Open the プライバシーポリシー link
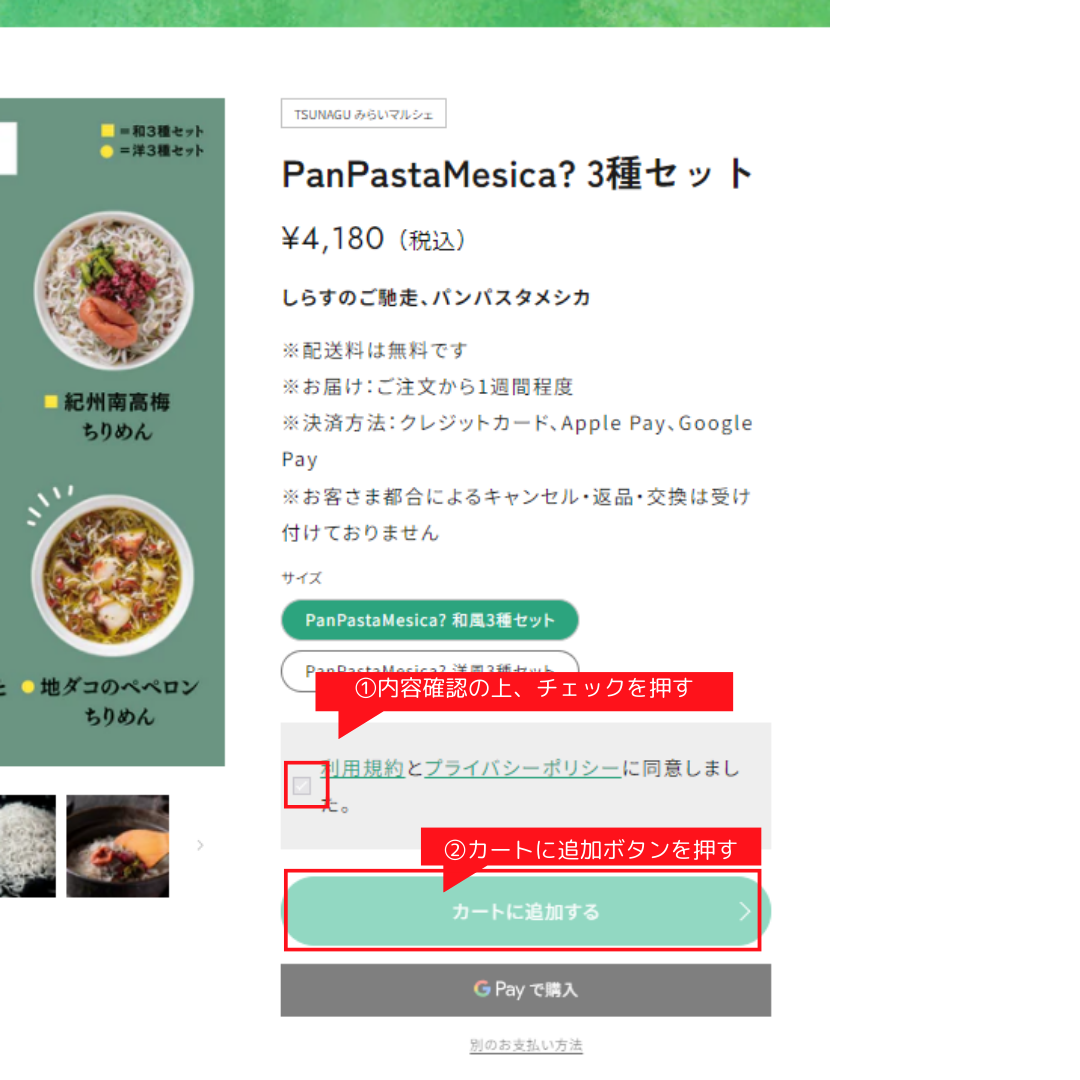This screenshot has height=1080, width=1080. click(x=522, y=768)
